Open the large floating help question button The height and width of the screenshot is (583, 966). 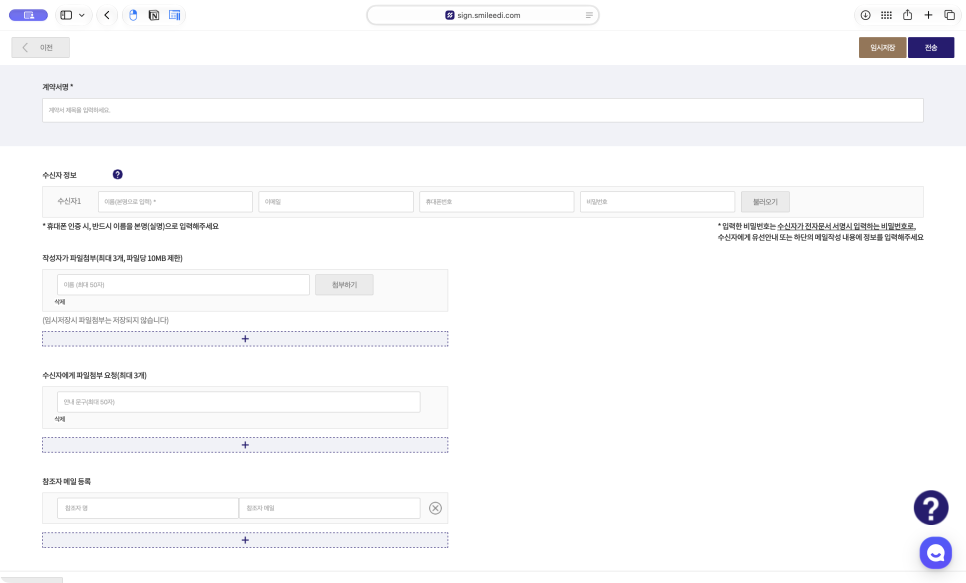(931, 508)
